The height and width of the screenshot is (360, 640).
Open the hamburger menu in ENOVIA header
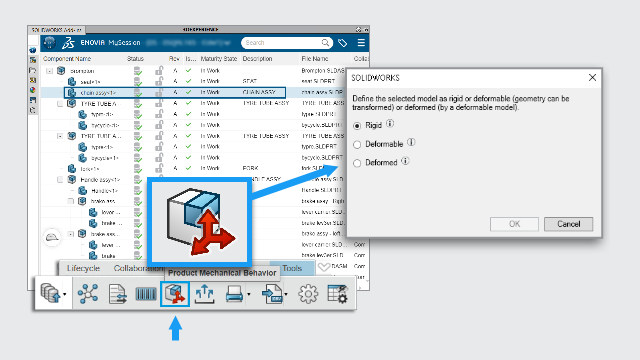(361, 42)
